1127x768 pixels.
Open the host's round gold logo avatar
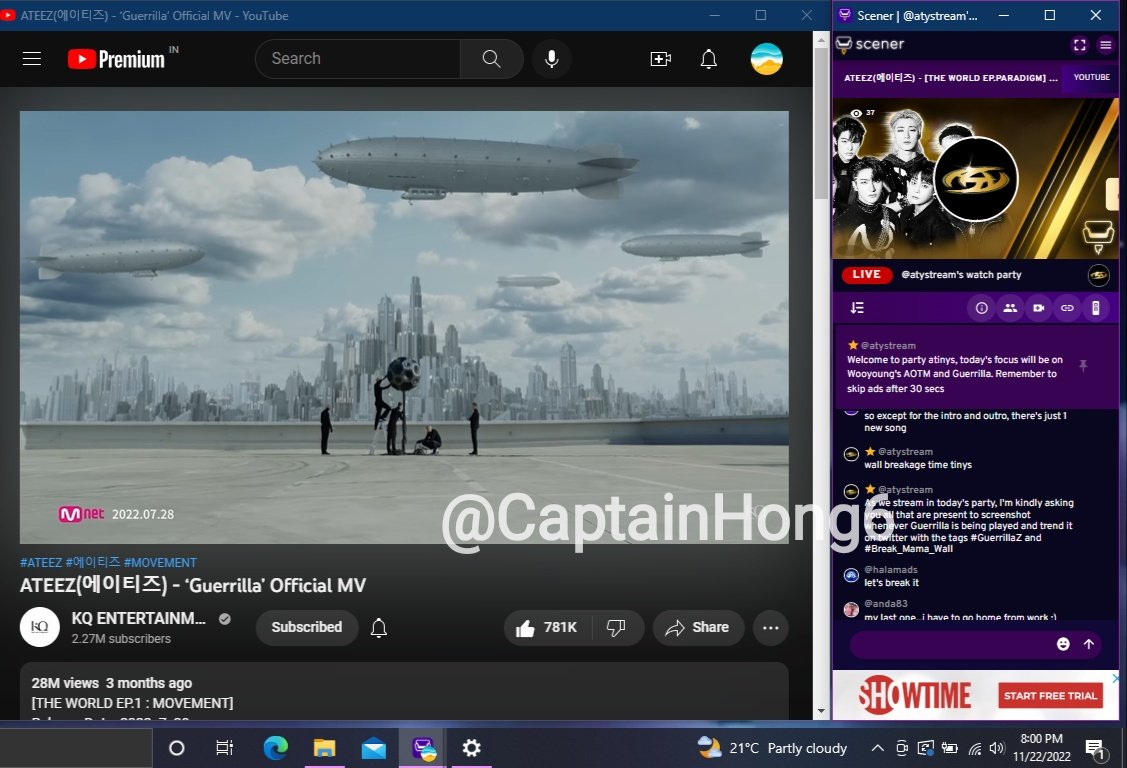pos(975,179)
